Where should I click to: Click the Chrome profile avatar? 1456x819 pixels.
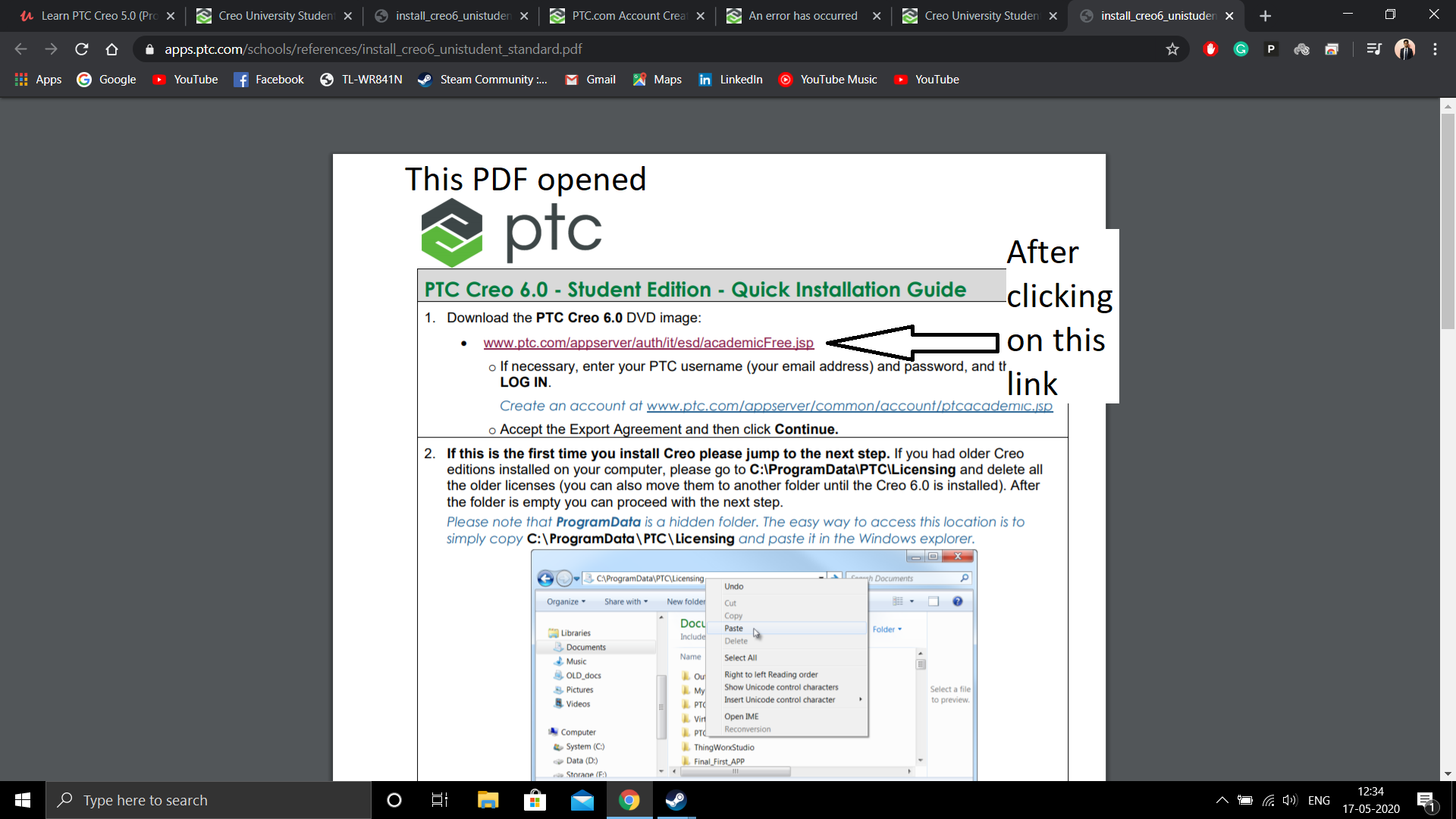point(1406,49)
